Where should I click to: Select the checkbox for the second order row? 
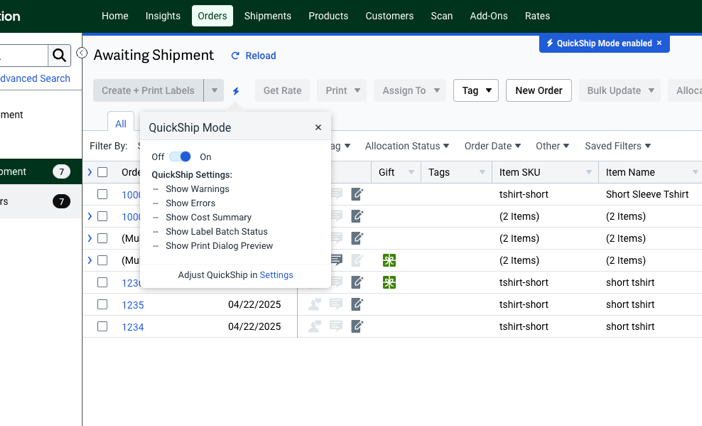pos(103,216)
